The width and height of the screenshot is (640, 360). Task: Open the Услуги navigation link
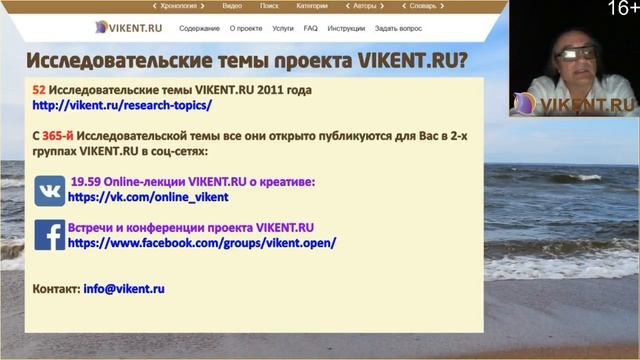point(283,29)
